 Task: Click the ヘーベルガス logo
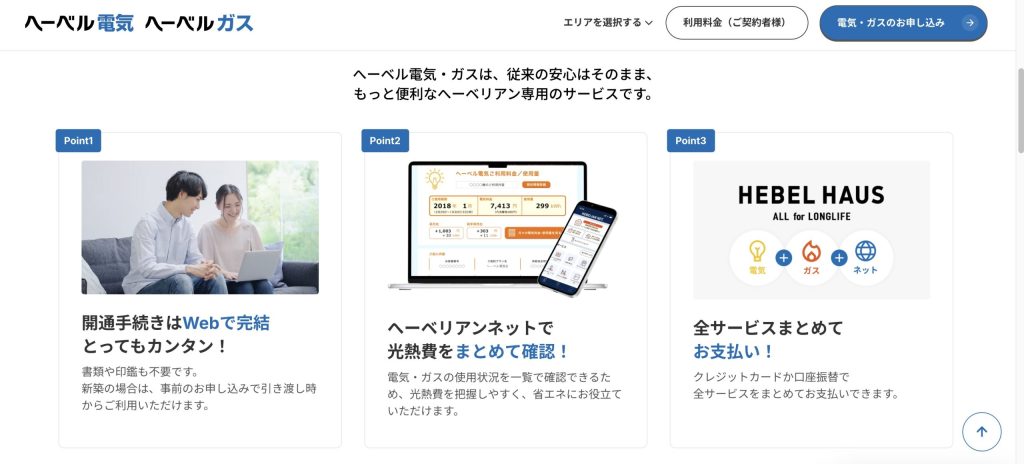[199, 24]
